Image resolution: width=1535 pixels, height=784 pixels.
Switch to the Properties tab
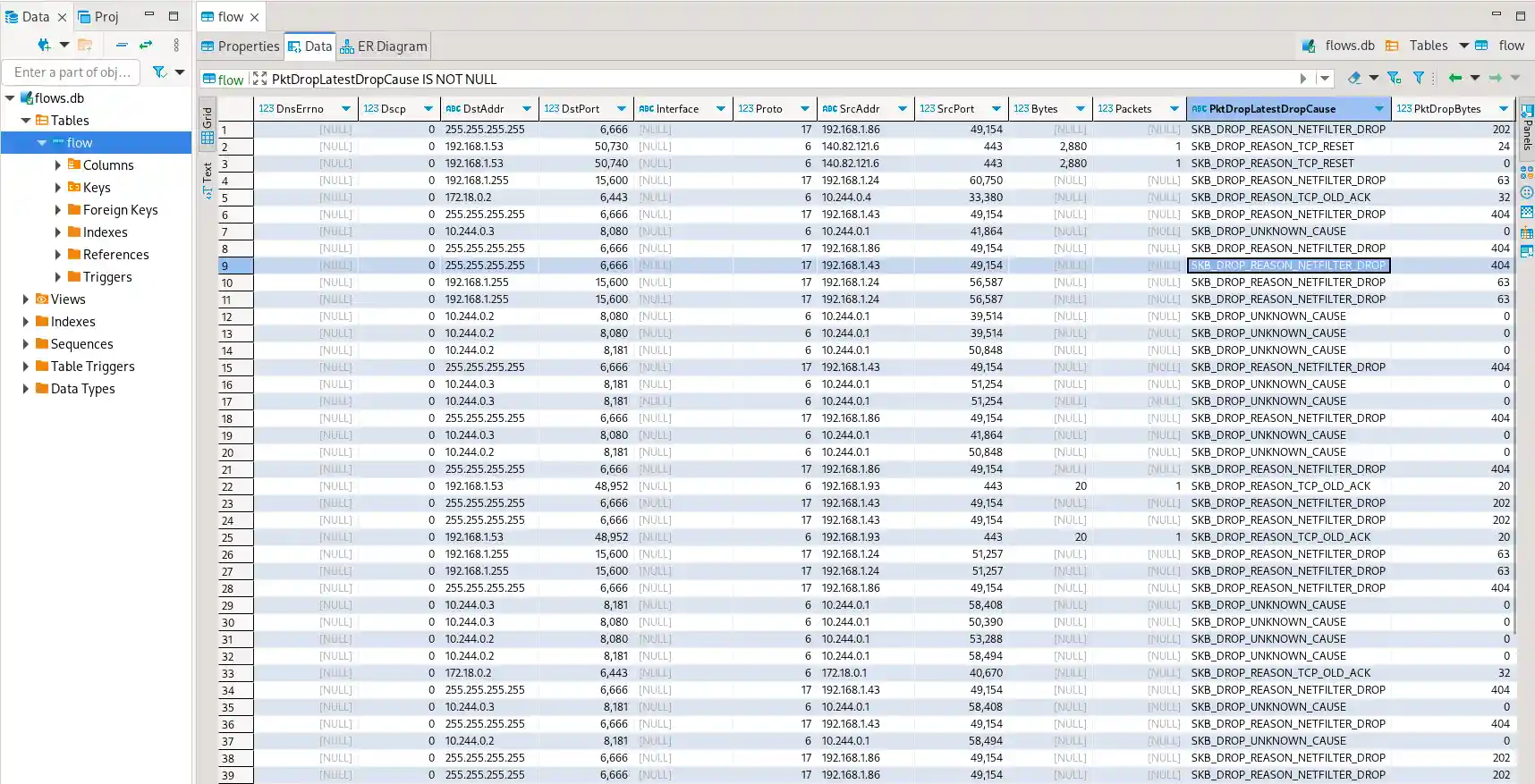pos(240,46)
